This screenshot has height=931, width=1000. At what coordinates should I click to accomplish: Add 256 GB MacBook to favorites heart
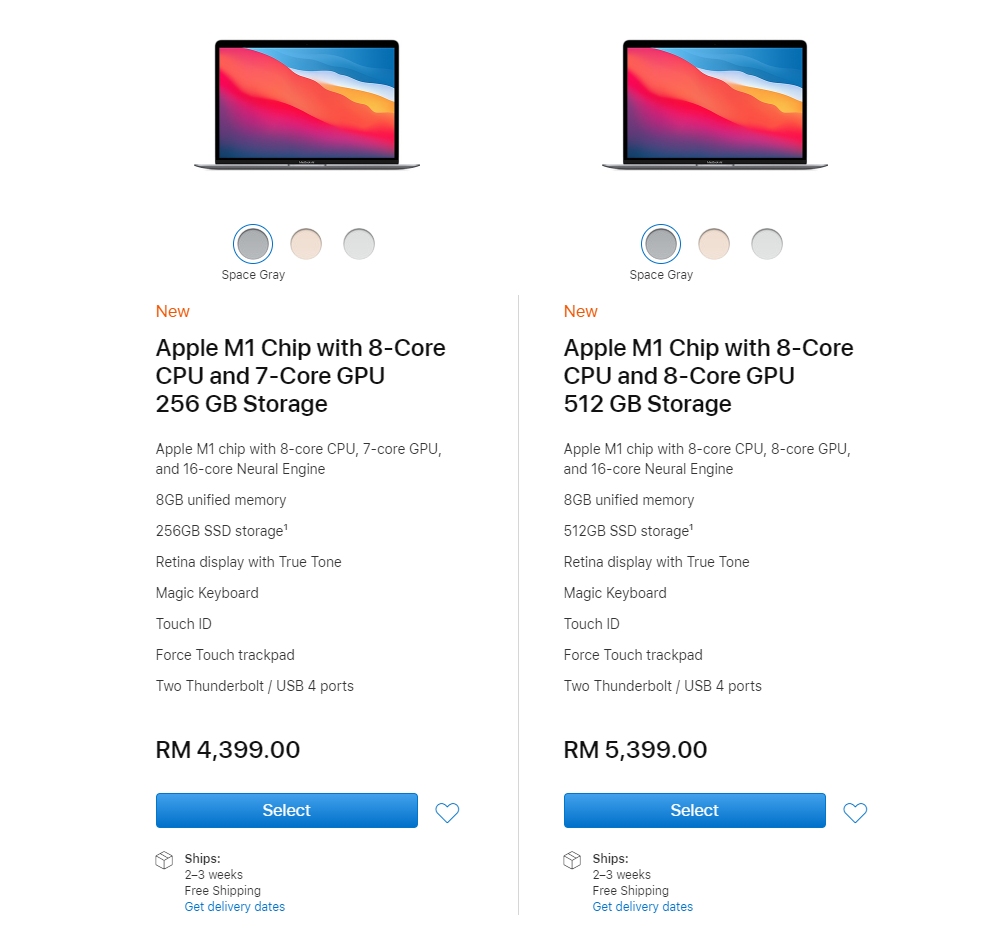(447, 813)
